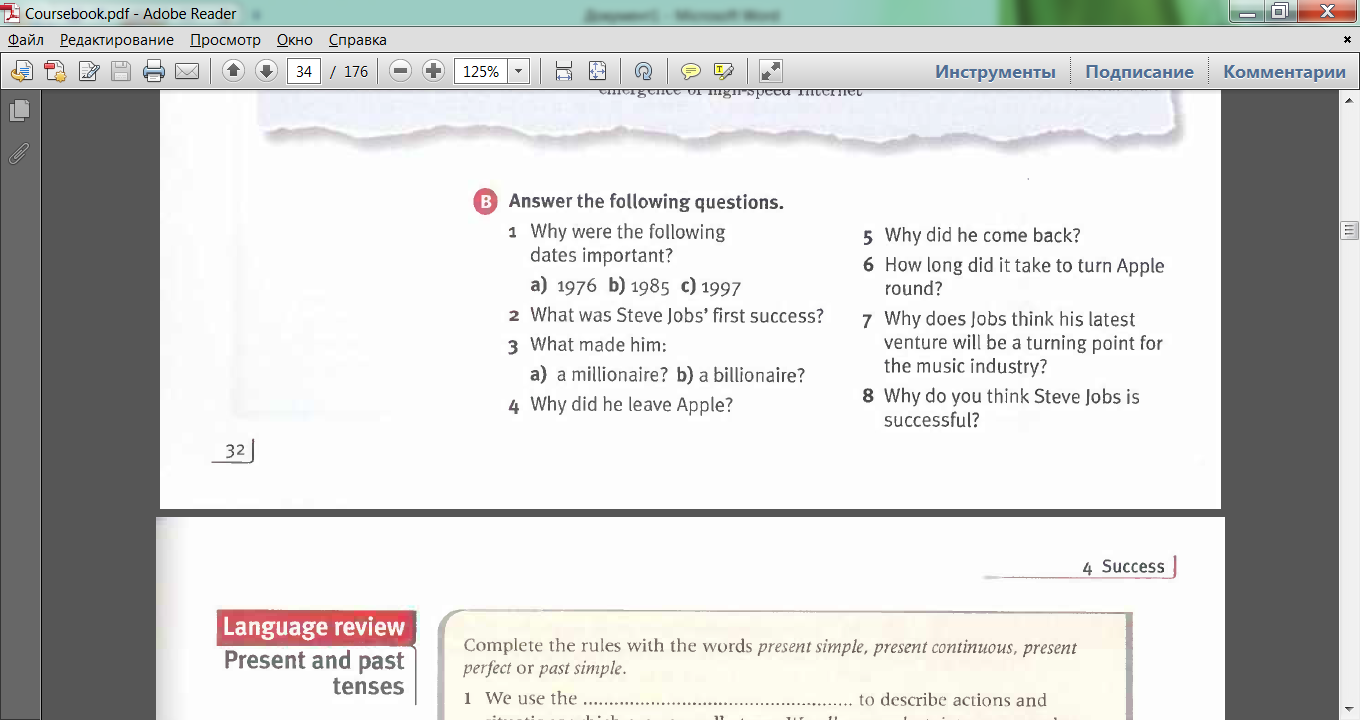Click the text "What was Steve Jobs' first success?"

click(x=677, y=316)
